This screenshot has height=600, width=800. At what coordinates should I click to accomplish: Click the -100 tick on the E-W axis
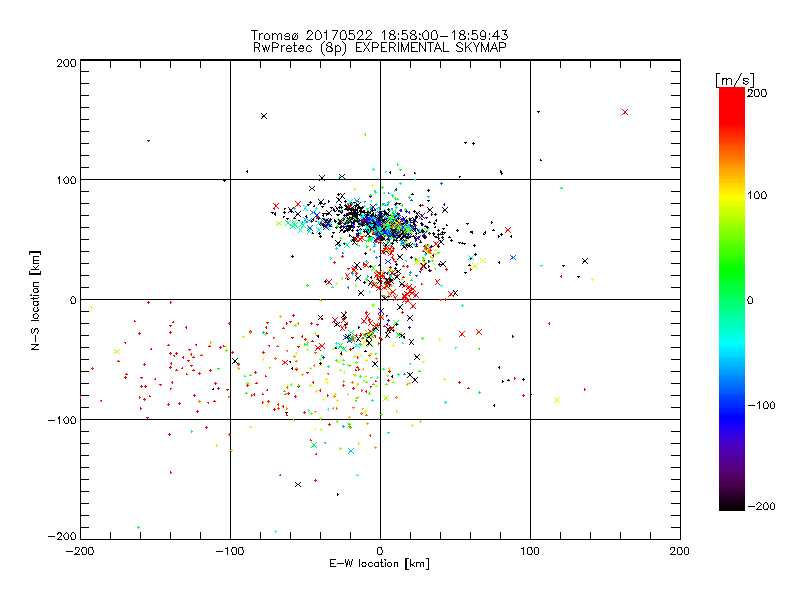coord(230,551)
